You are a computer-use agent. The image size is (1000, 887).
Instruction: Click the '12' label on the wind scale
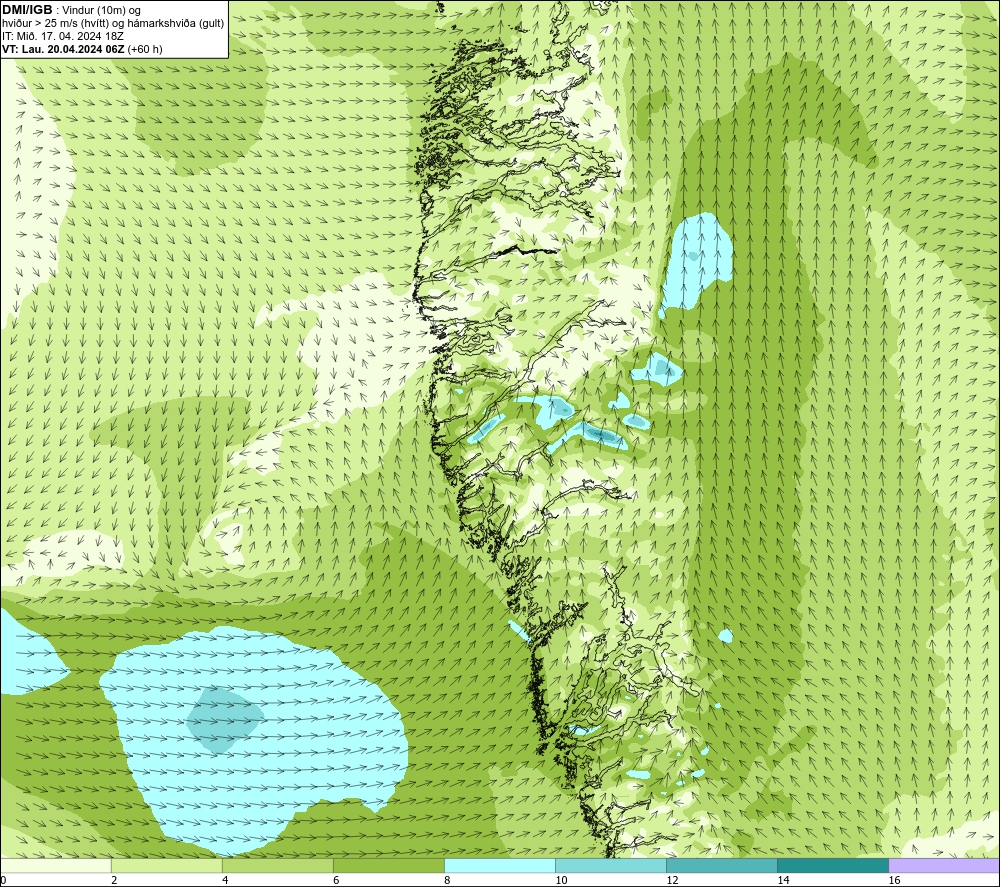[672, 881]
